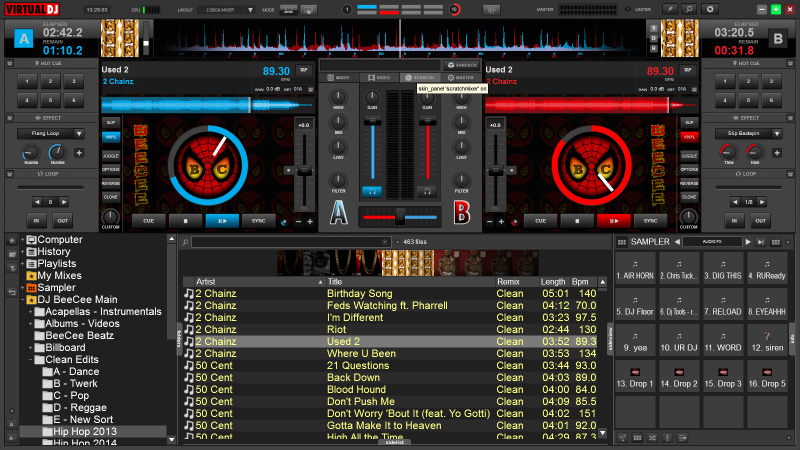Viewport: 800px width, 450px height.
Task: Click CUE button on deck A
Action: point(148,221)
